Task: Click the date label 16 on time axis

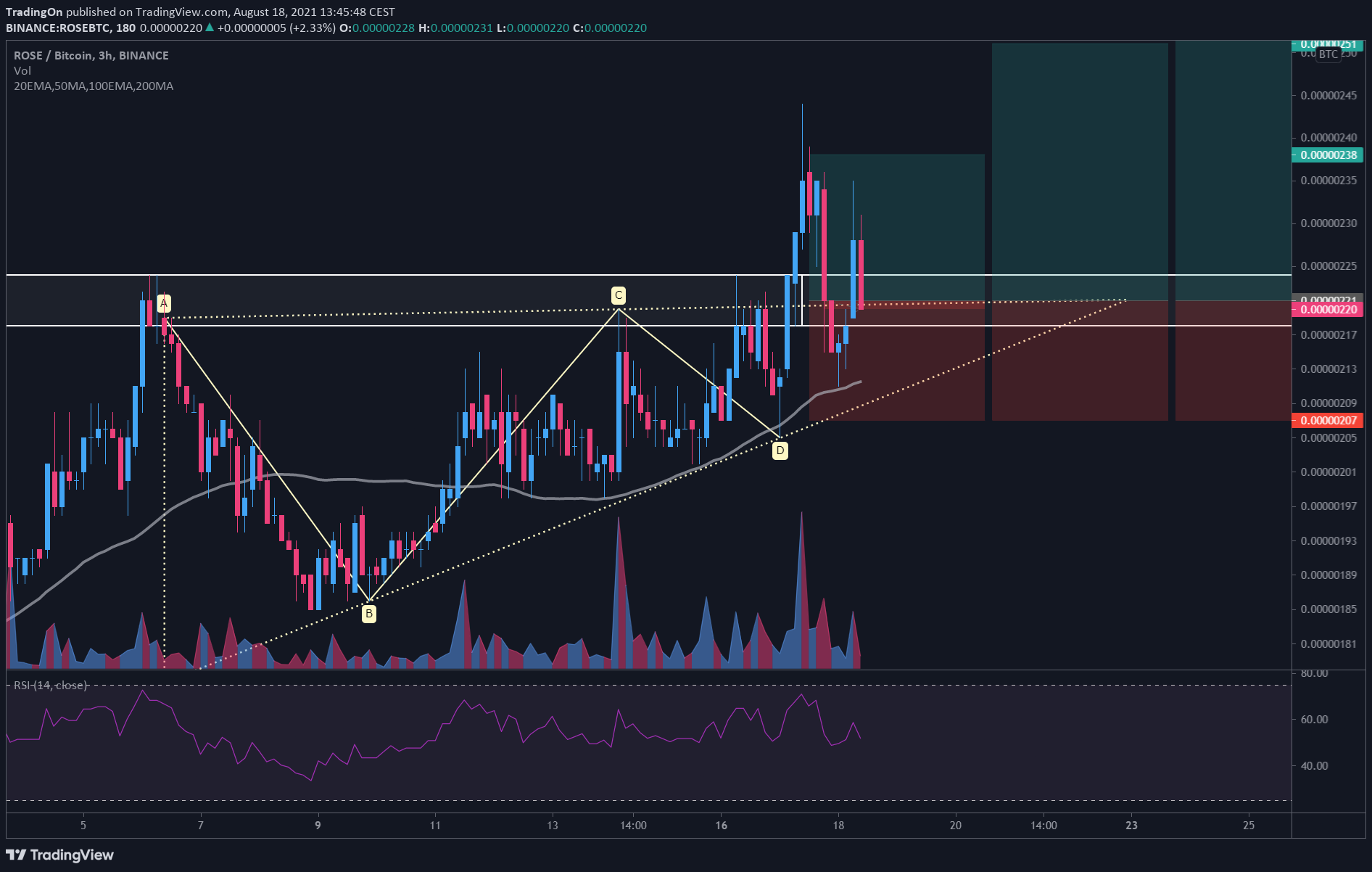Action: pyautogui.click(x=721, y=826)
